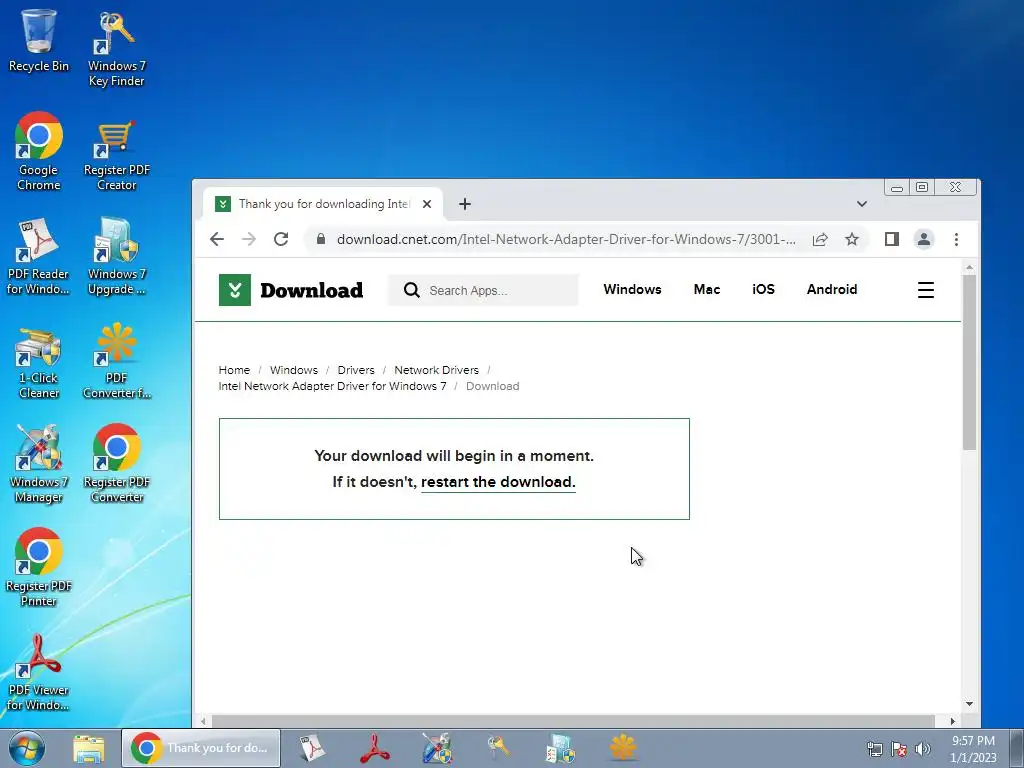Go to Network Drivers breadcrumb link
This screenshot has height=768, width=1024.
(436, 370)
